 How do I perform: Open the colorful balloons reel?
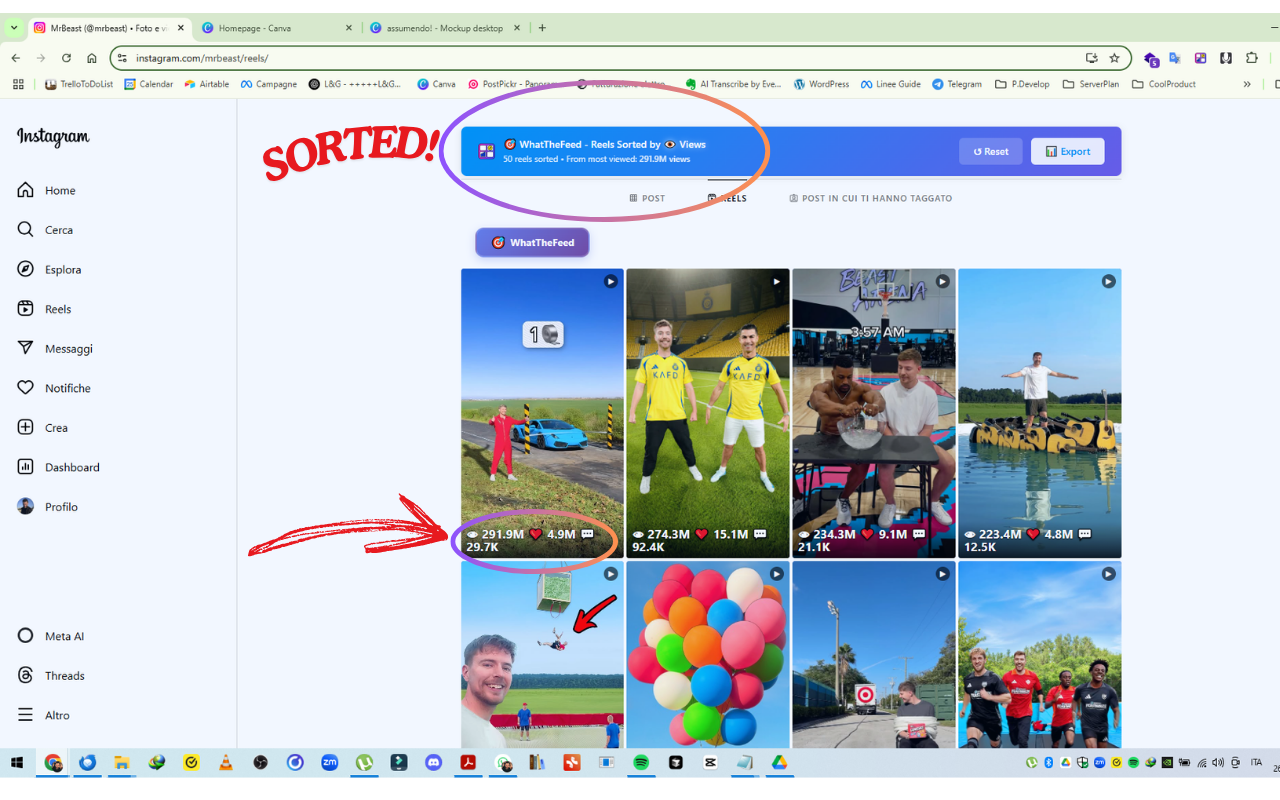[708, 654]
